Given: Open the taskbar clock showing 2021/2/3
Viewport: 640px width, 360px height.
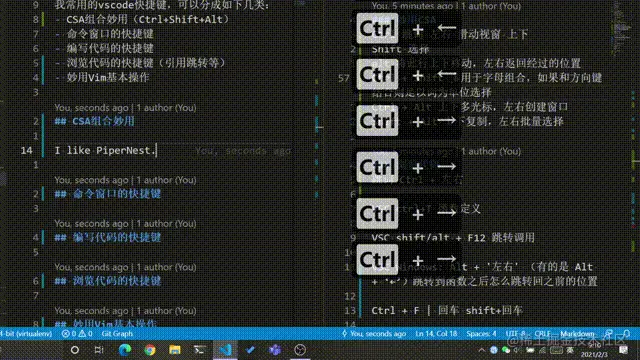Looking at the screenshot, I should point(594,350).
